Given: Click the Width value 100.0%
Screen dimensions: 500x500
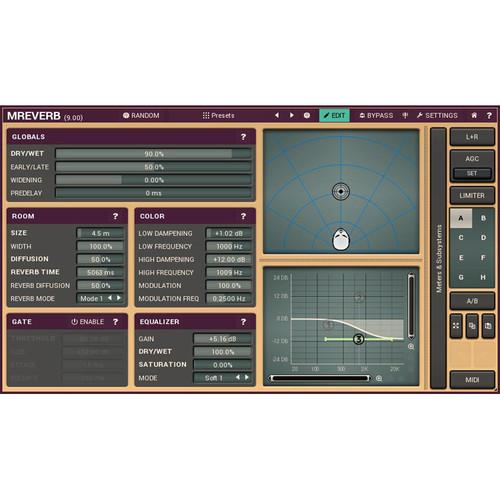Looking at the screenshot, I should tap(100, 246).
